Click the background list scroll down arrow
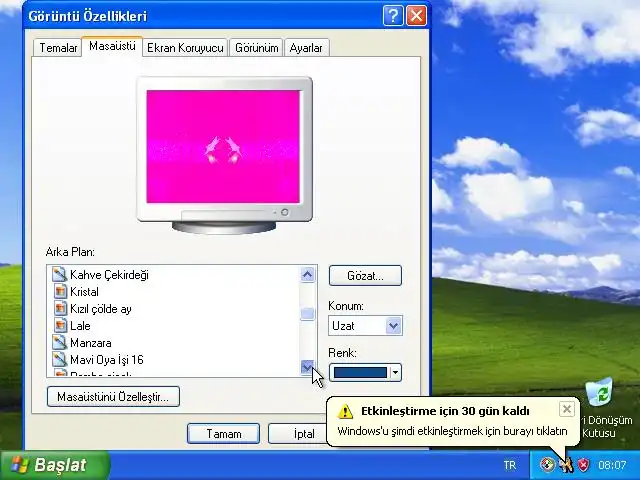Viewport: 640px width, 480px height. click(x=307, y=367)
